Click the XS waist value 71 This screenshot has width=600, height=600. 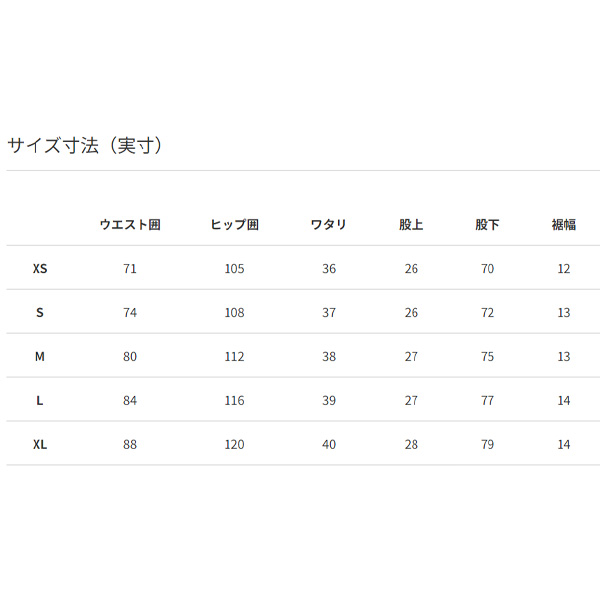tap(130, 269)
